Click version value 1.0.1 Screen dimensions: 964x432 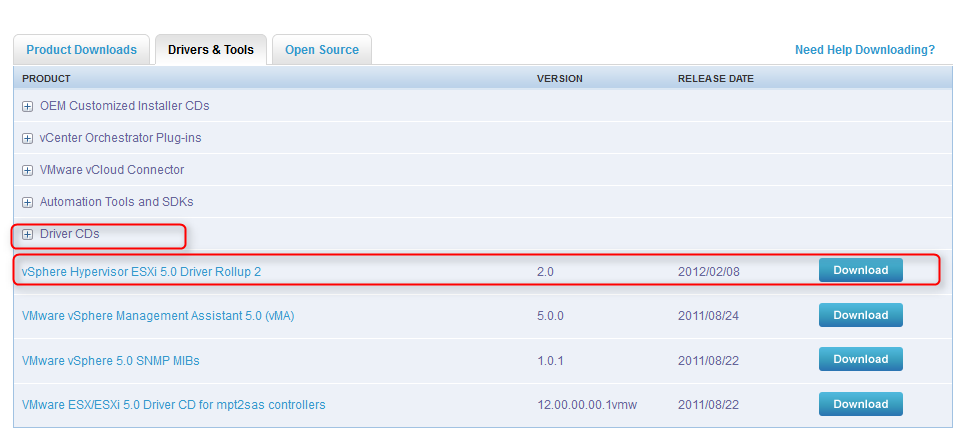[x=549, y=361]
